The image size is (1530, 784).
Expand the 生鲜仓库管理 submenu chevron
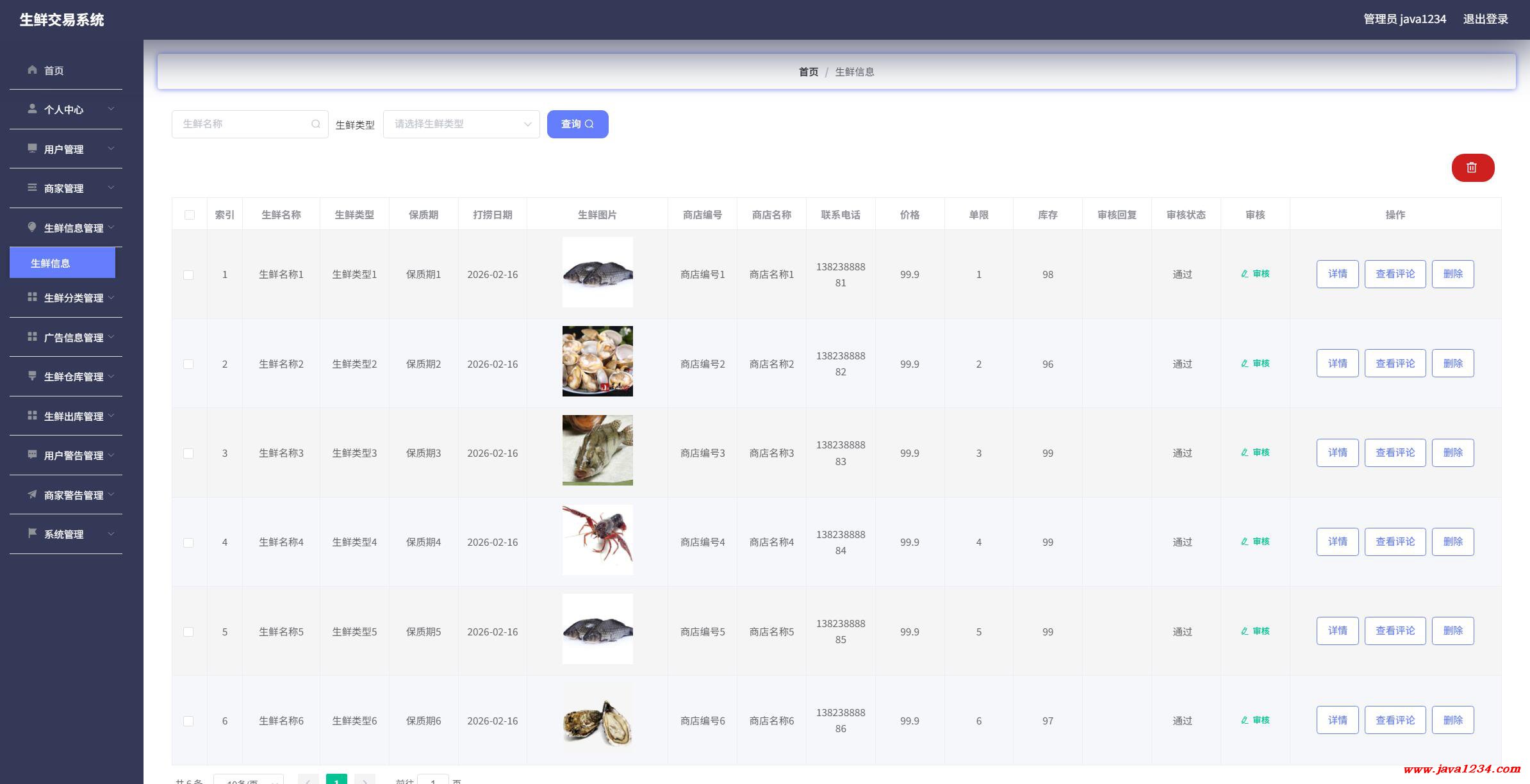[x=111, y=377]
